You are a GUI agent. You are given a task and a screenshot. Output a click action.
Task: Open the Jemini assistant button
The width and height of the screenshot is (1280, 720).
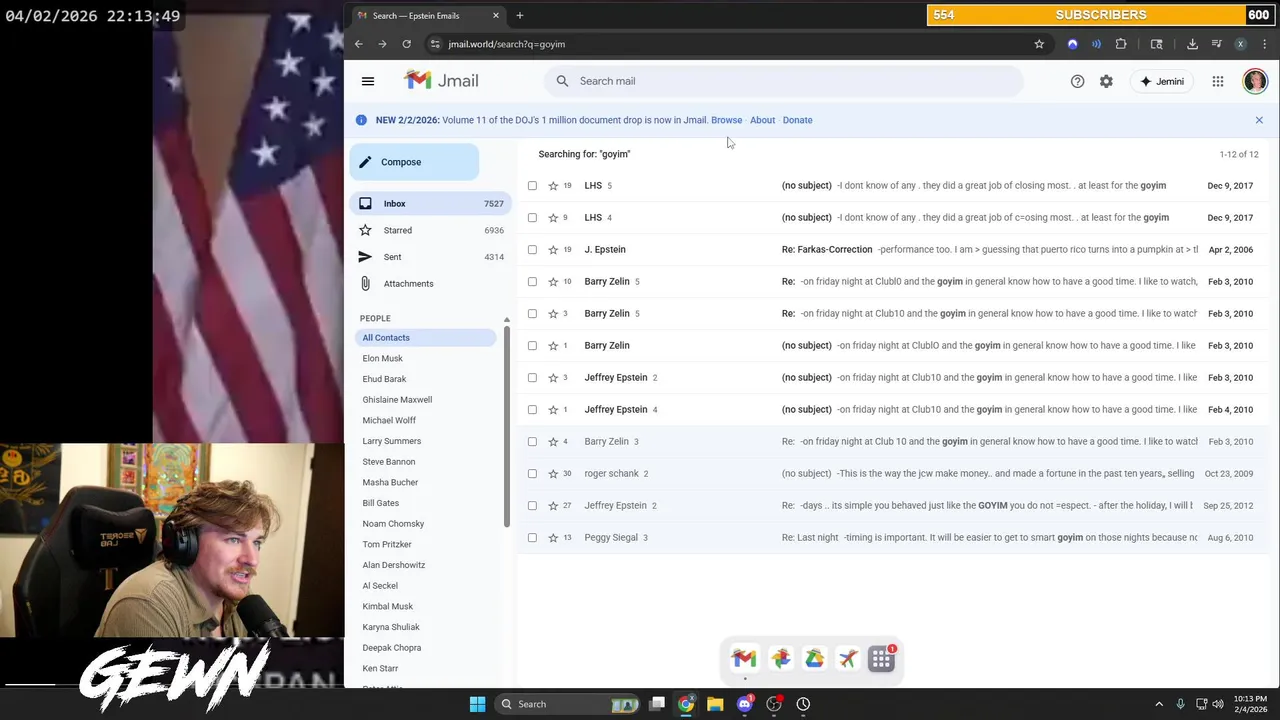1161,81
